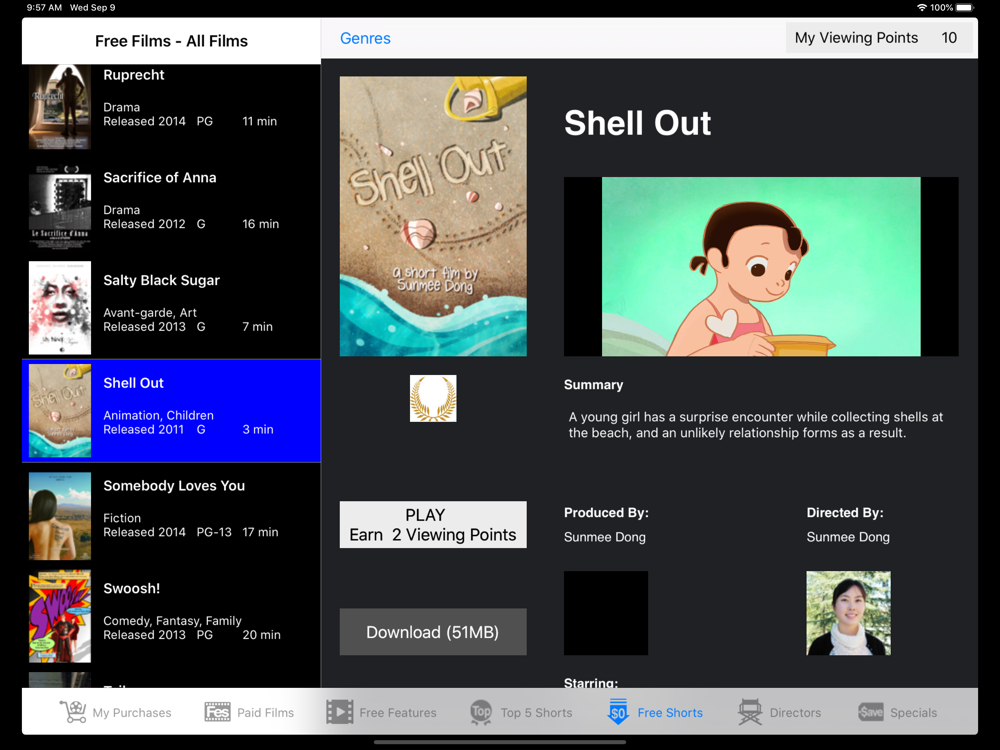Tap the 9:57 AM clock in status bar
This screenshot has height=750, width=1000.
tap(44, 8)
